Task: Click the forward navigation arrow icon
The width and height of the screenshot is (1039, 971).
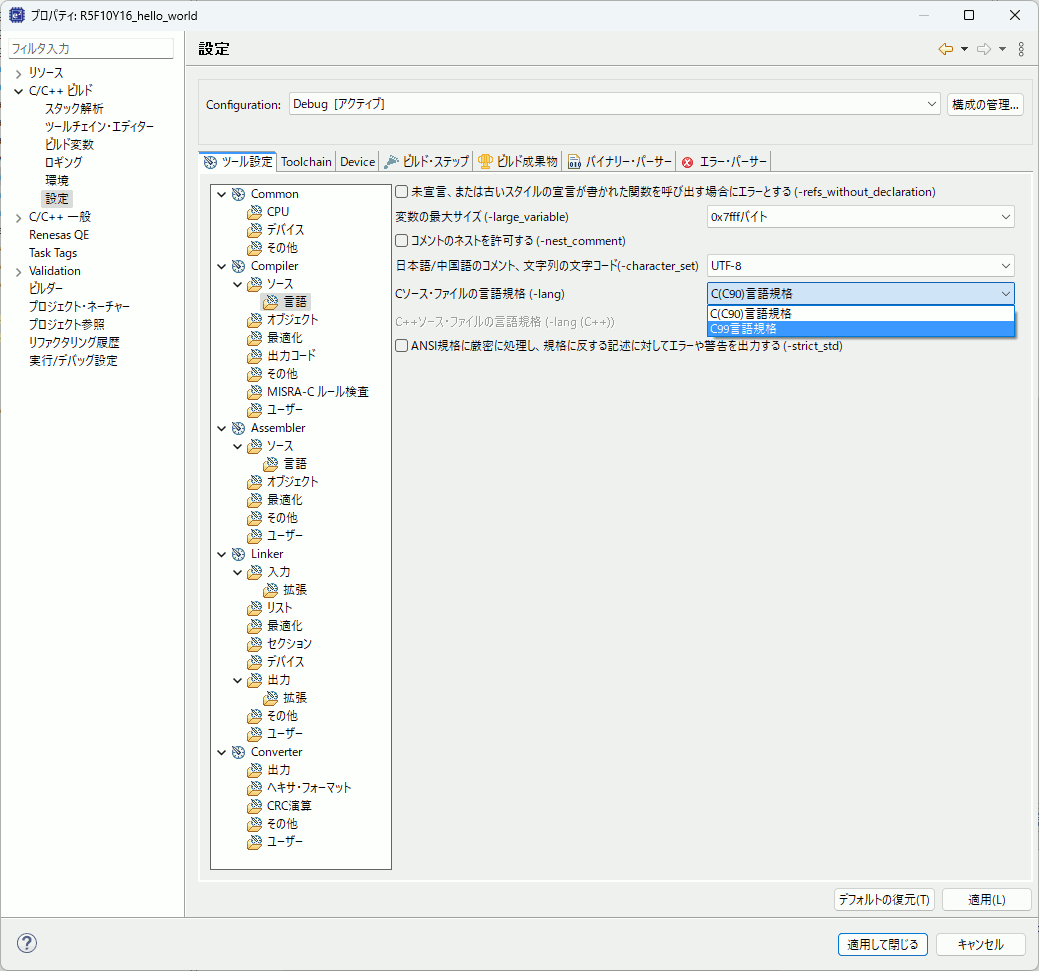Action: [984, 49]
